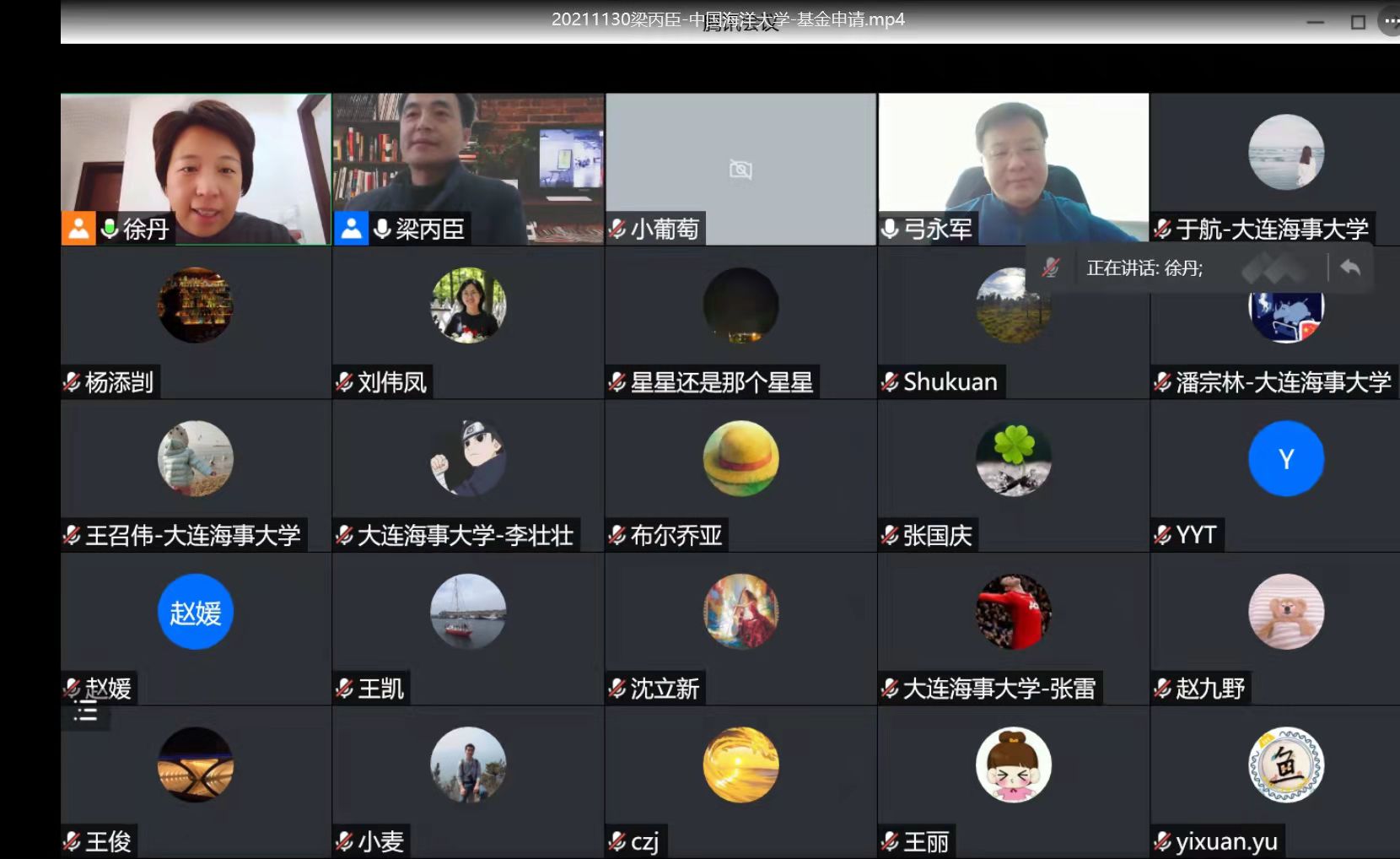Click the camera-off icon in 小葡萄's tile
This screenshot has height=859, width=1400.
click(x=740, y=170)
